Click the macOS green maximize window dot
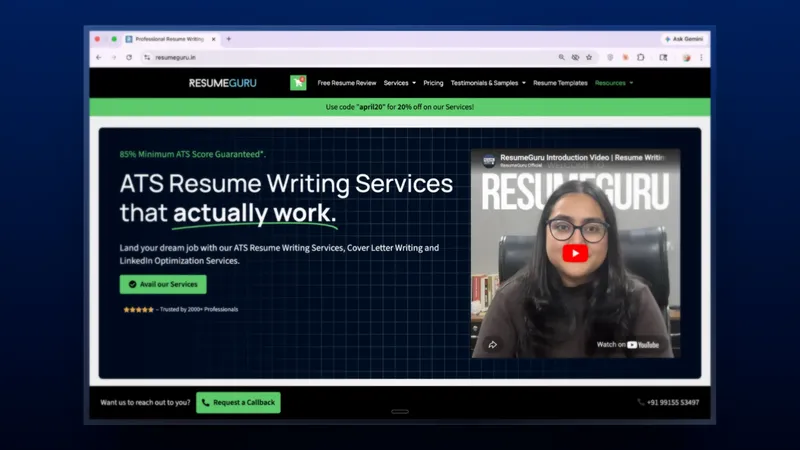800x450 pixels. click(114, 39)
